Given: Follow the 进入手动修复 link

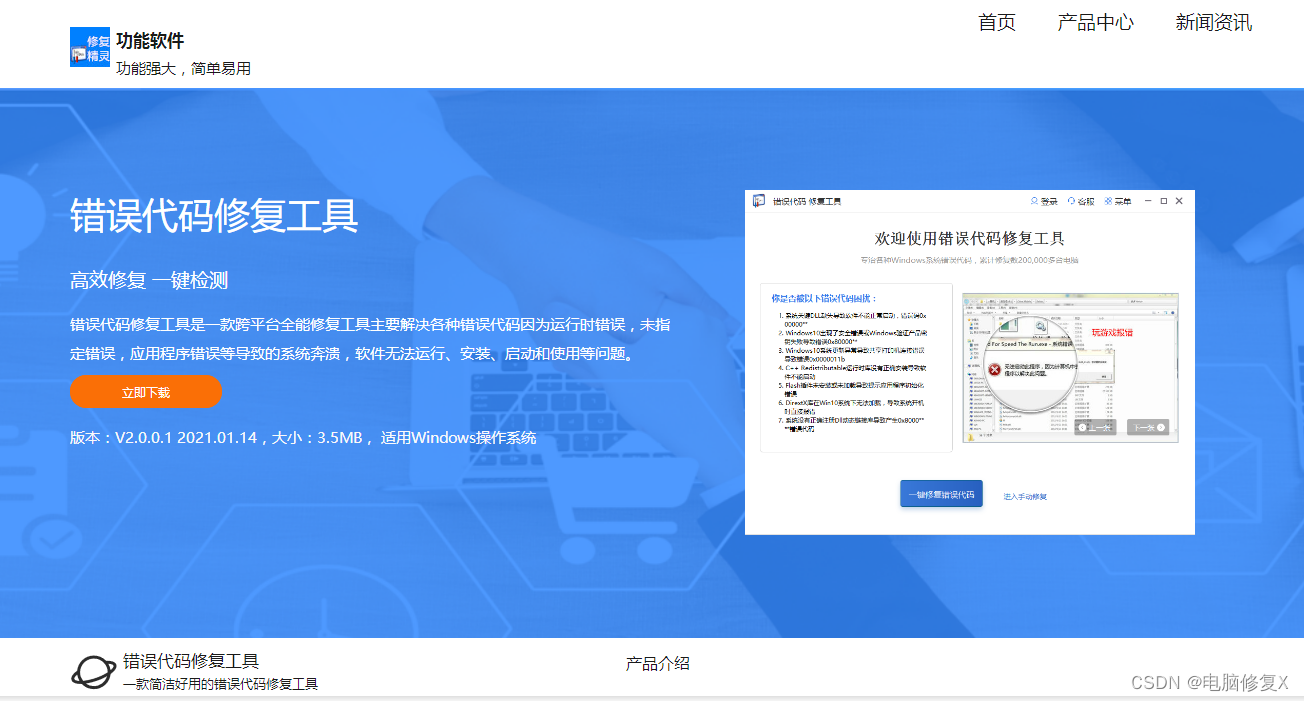Looking at the screenshot, I should 1025,496.
